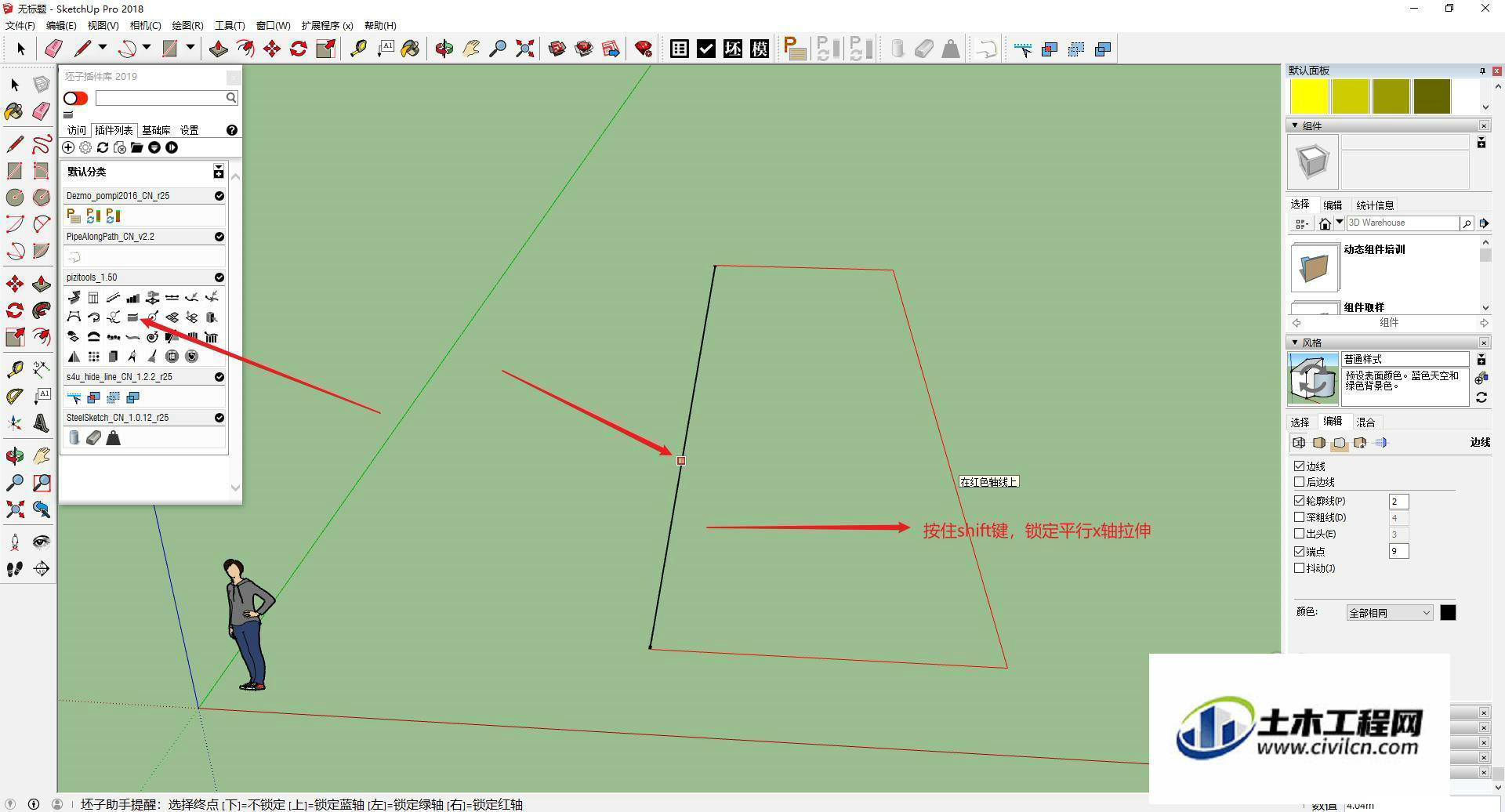The image size is (1505, 812).
Task: Open the 3D Warehouse toolbar icon
Action: (x=557, y=49)
